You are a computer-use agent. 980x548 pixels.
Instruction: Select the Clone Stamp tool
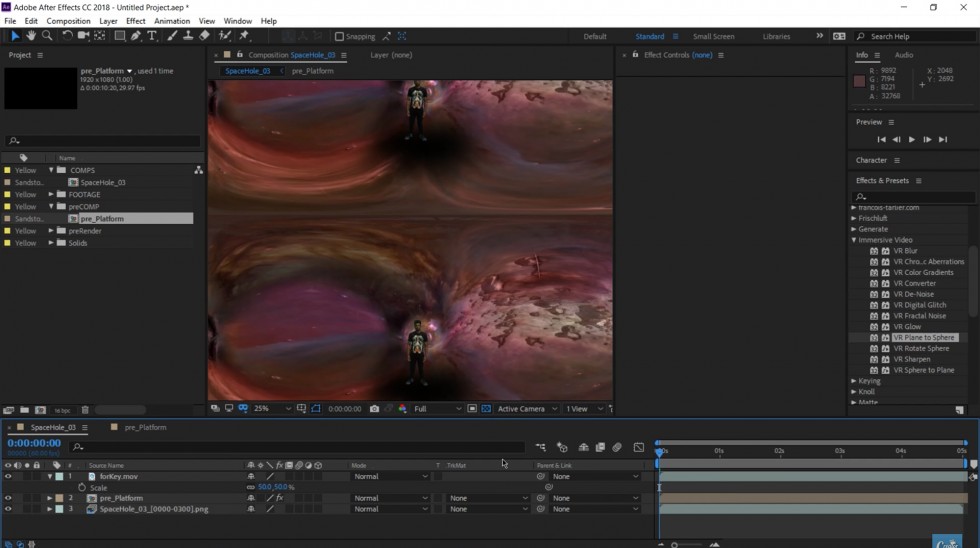(189, 36)
